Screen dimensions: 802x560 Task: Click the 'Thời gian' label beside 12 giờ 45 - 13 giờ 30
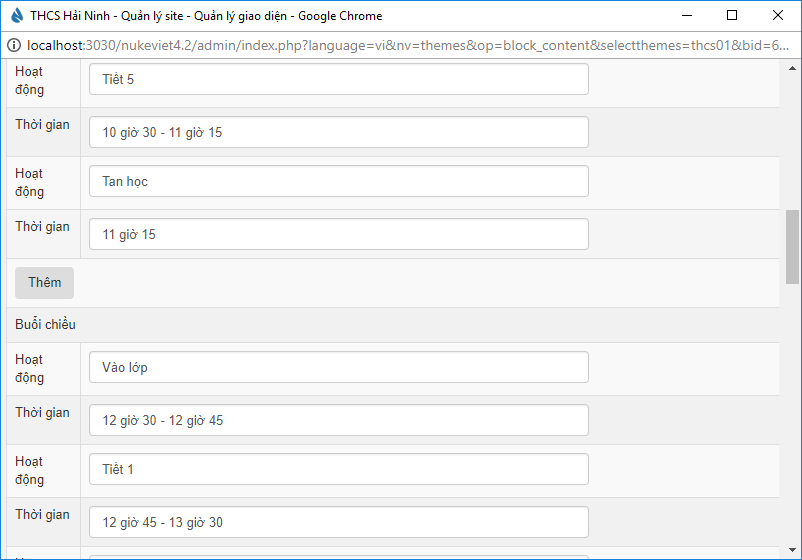coord(42,514)
